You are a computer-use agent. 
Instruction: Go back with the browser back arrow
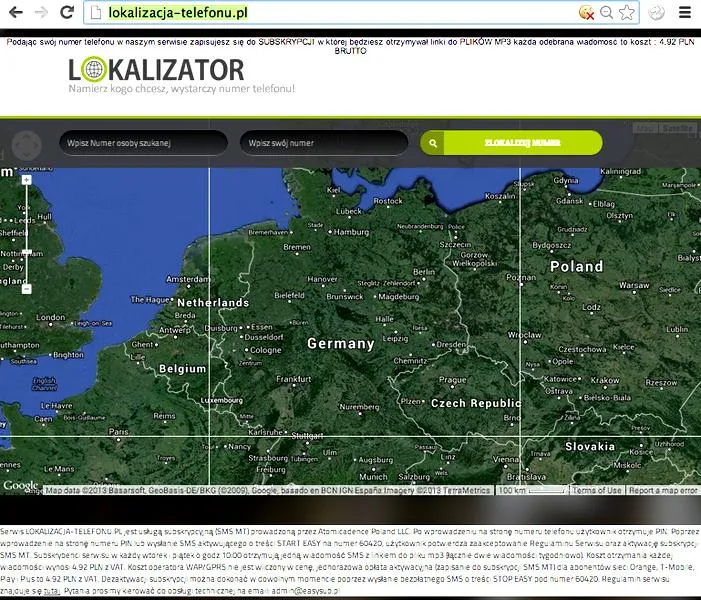pyautogui.click(x=16, y=12)
